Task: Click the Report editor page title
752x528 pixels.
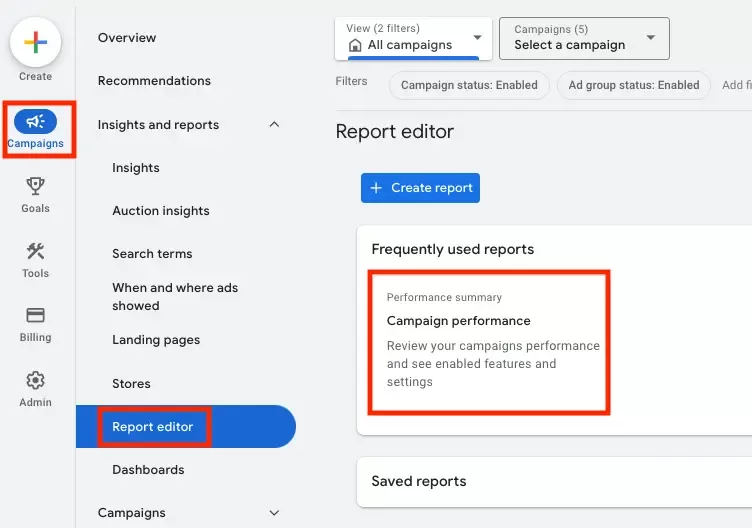Action: pos(394,131)
